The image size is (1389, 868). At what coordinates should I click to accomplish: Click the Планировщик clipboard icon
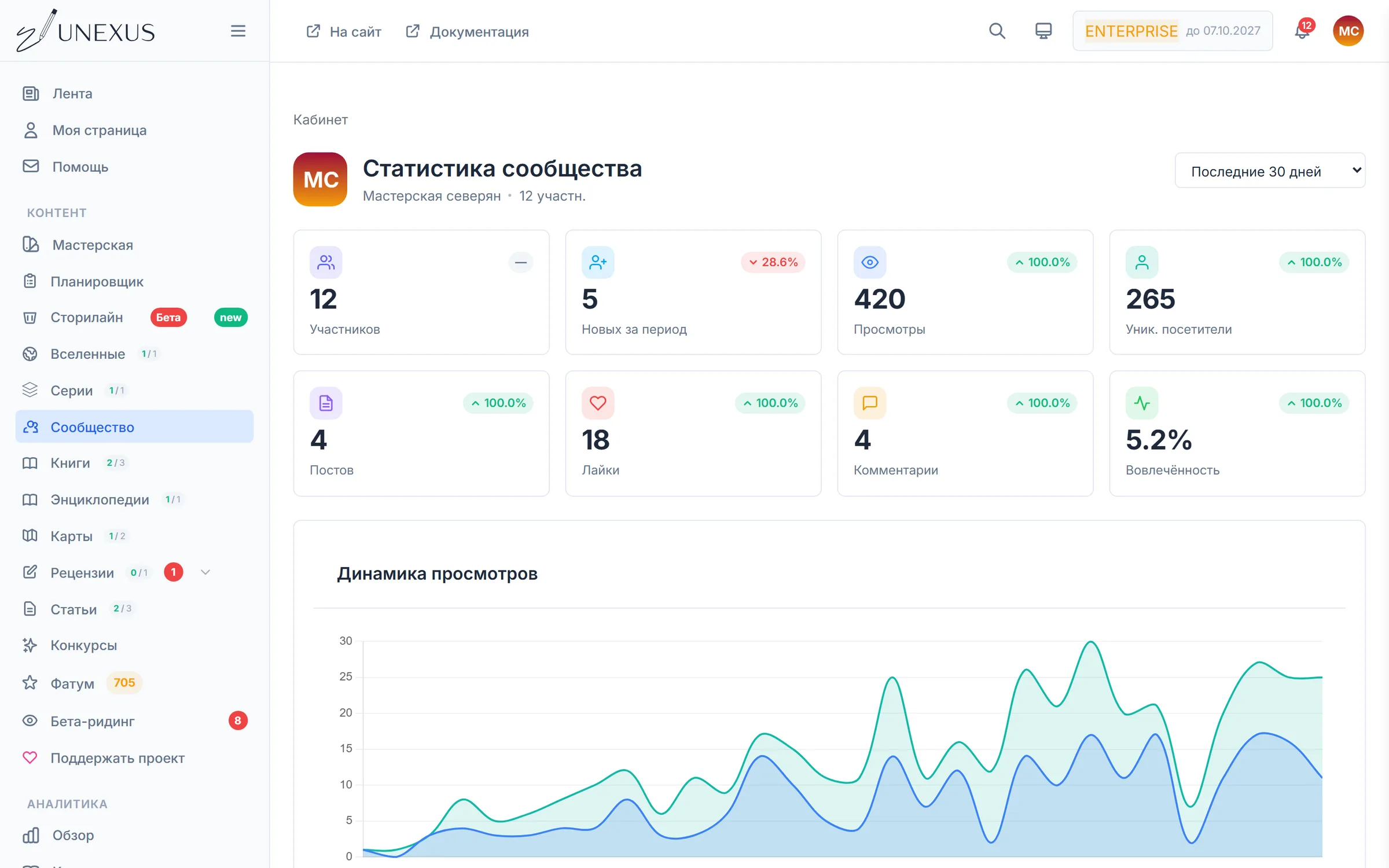click(x=30, y=281)
